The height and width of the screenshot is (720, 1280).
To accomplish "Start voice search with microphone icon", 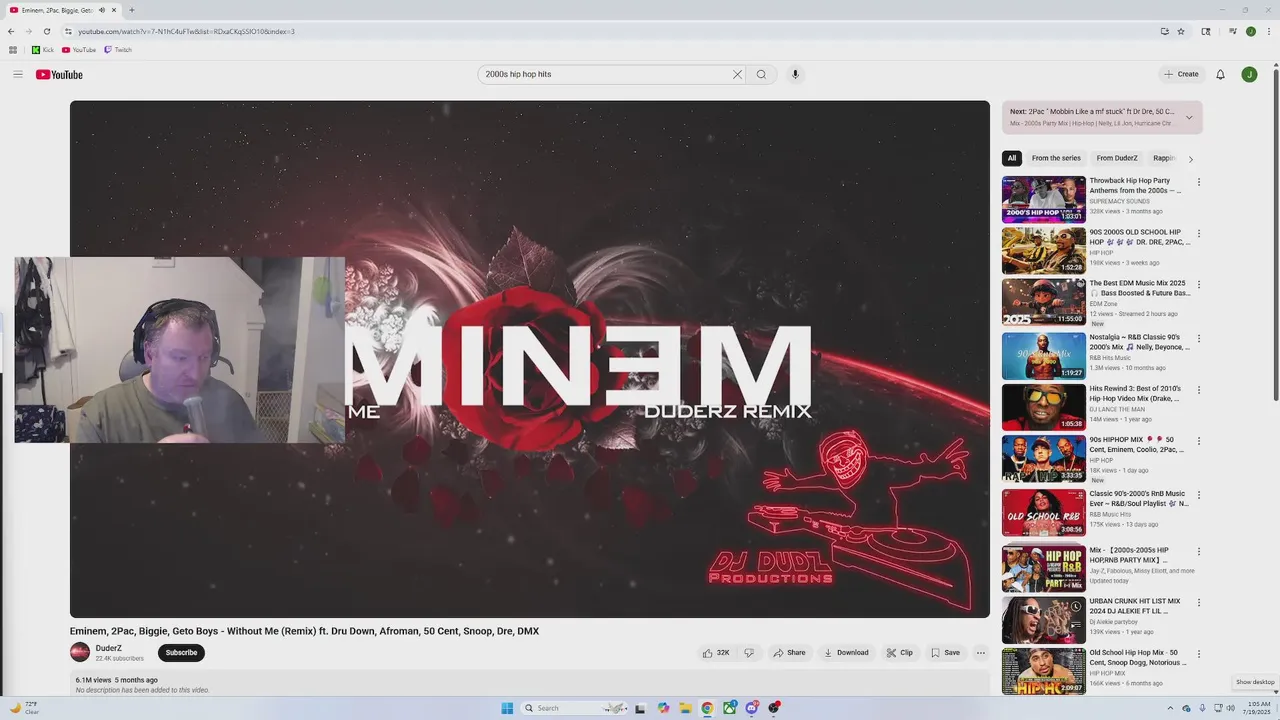I will [795, 74].
